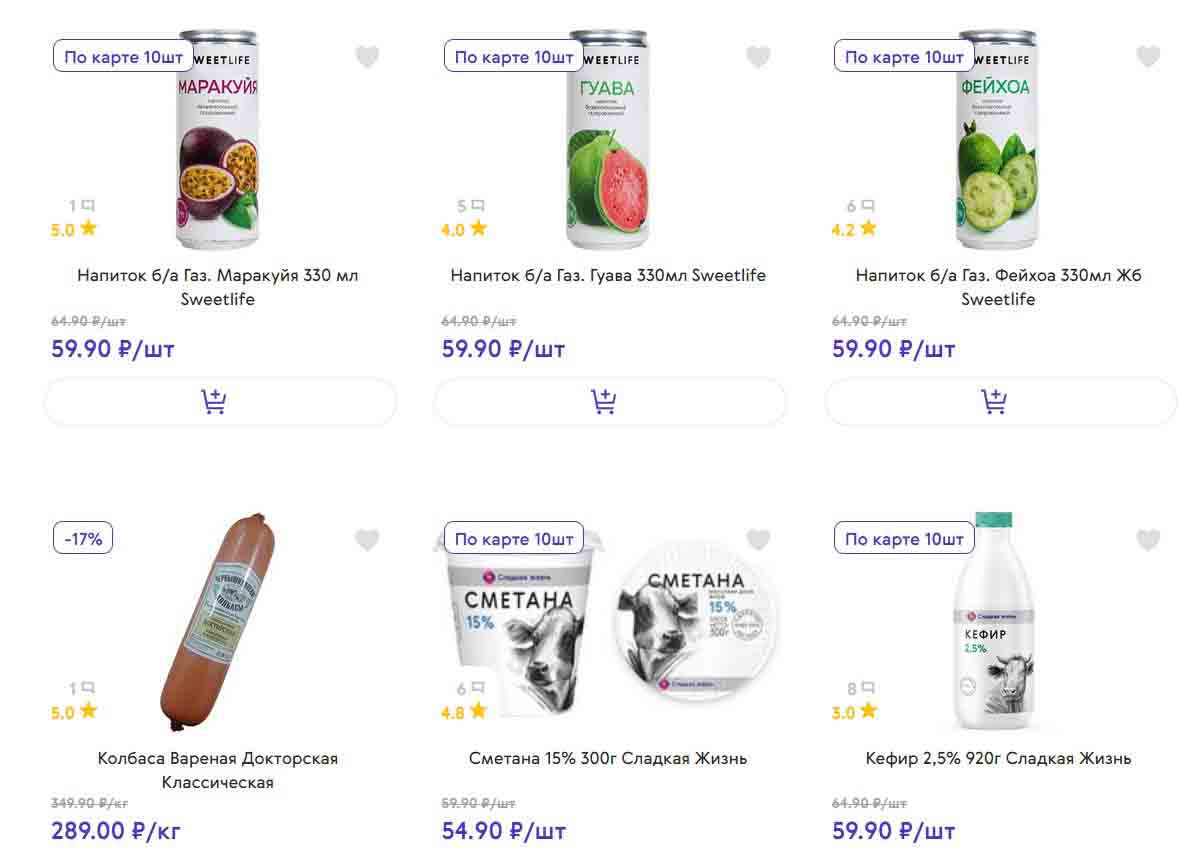Open Кефир reviews comment icon
The width and height of the screenshot is (1181, 849).
tap(867, 688)
